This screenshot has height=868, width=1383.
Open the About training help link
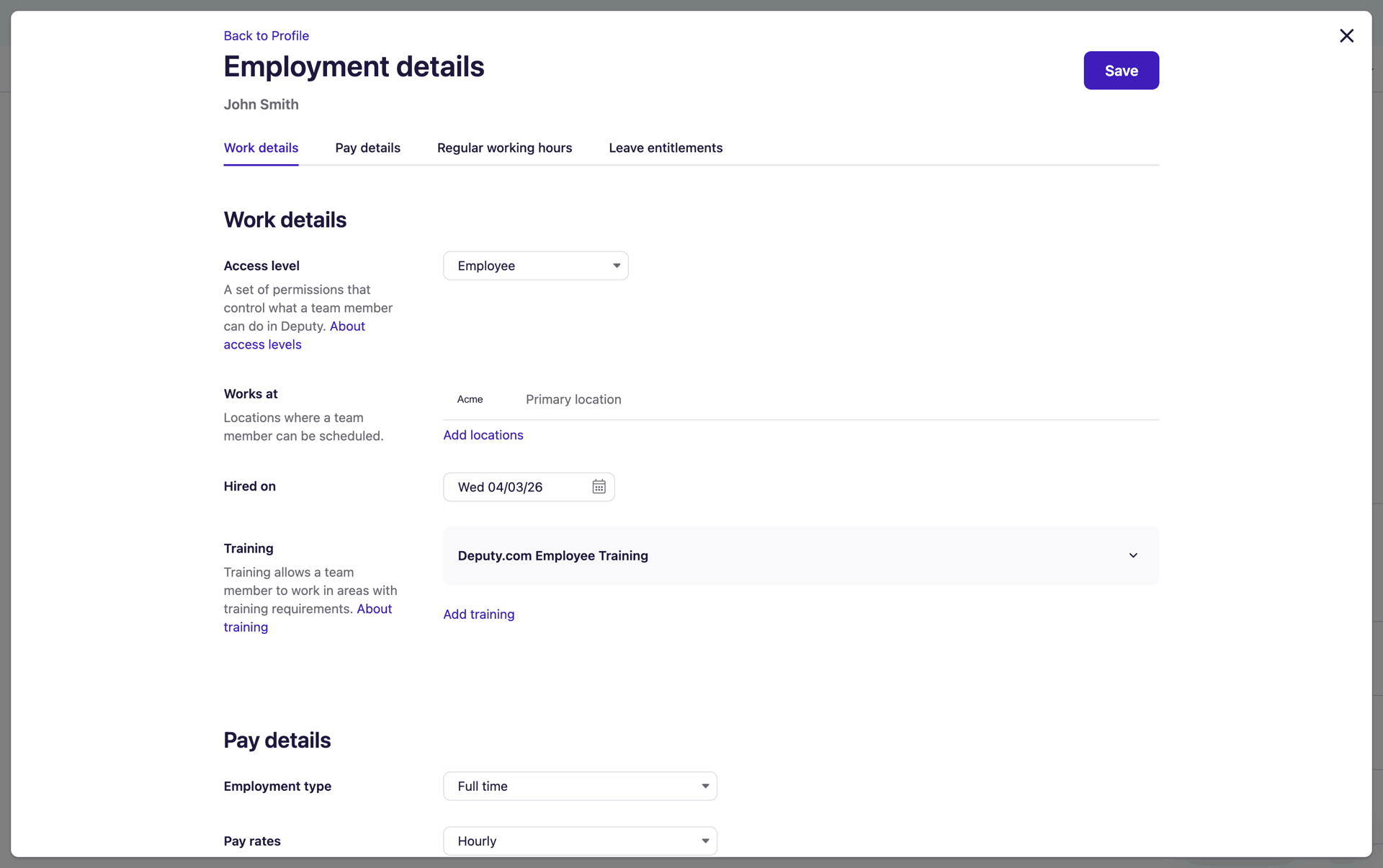(308, 618)
